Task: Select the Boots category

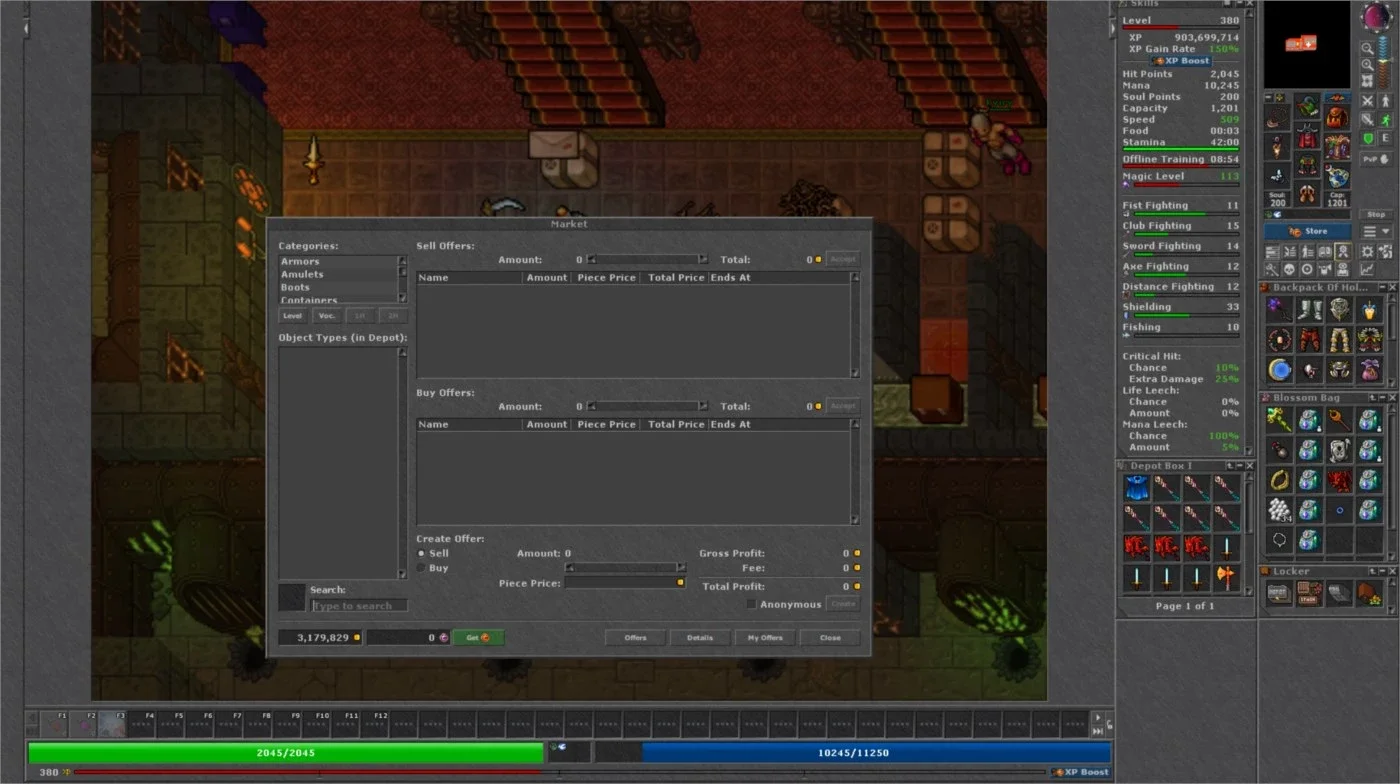Action: 338,287
